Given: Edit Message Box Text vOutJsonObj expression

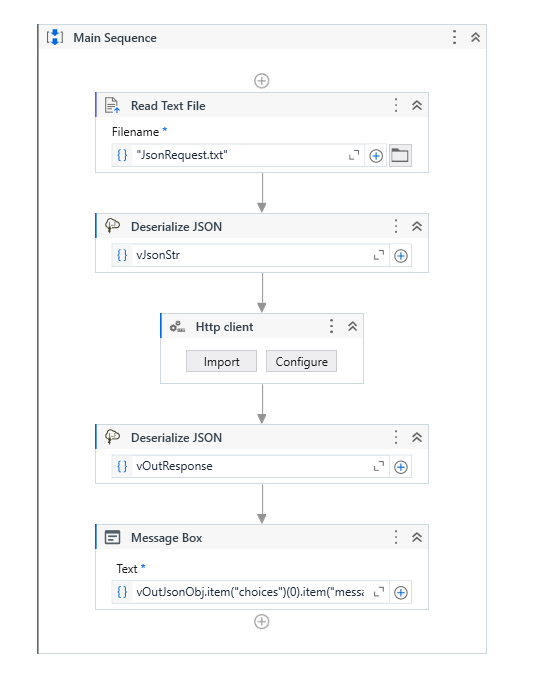Looking at the screenshot, I should (250, 592).
